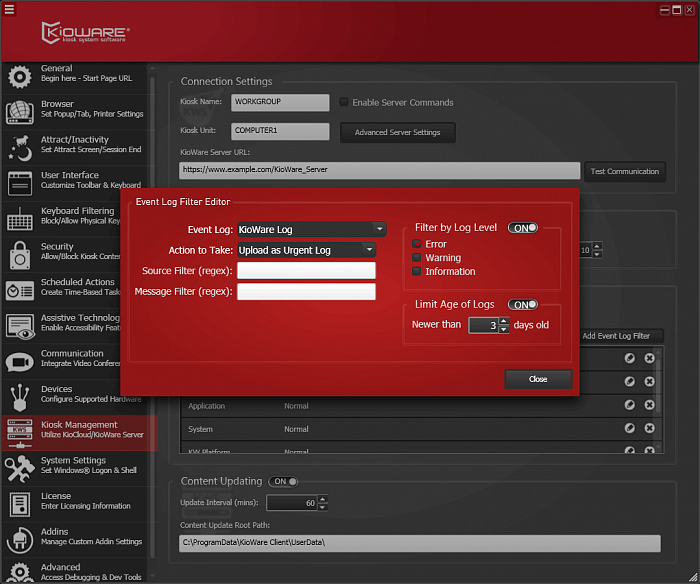Select the Application row's Normal text
This screenshot has height=584, width=700.
pos(296,406)
